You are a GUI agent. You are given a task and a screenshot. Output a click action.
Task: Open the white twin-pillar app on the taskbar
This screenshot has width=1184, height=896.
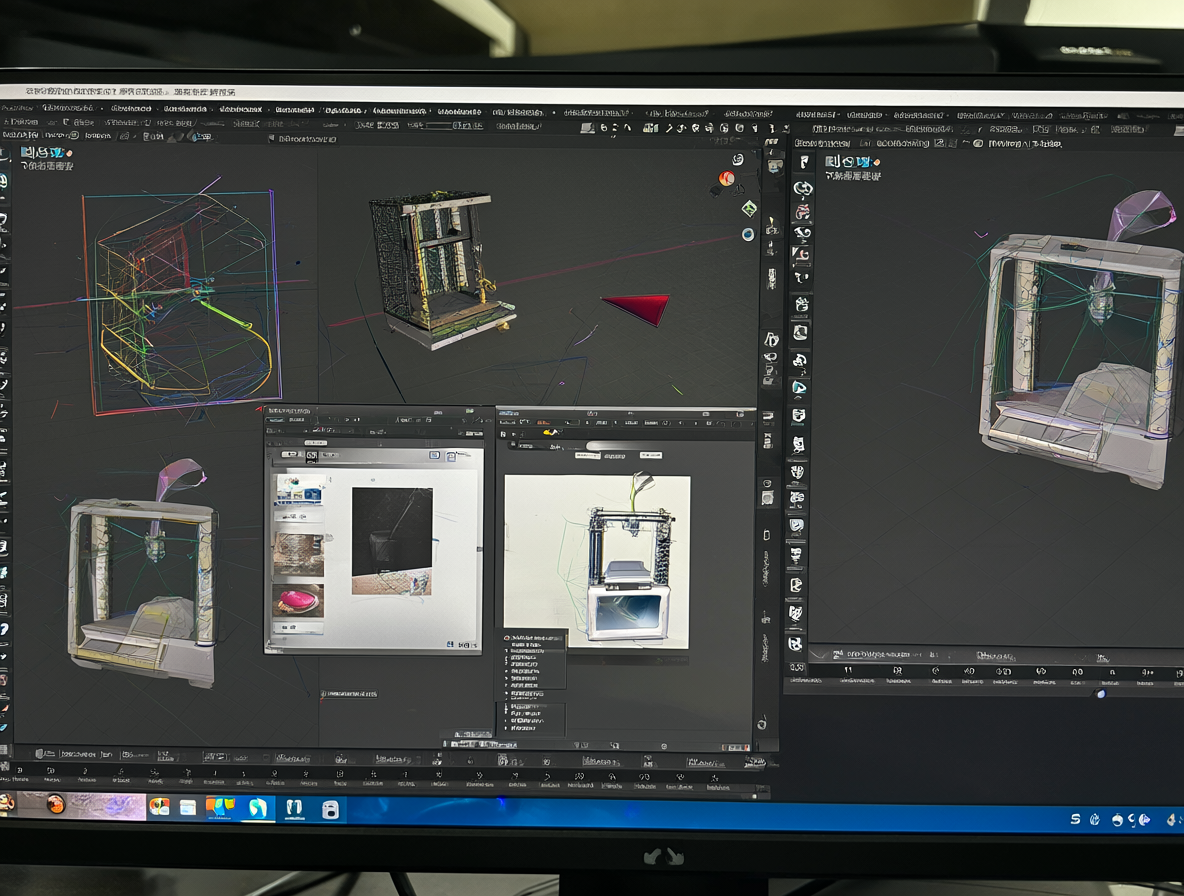pos(294,808)
